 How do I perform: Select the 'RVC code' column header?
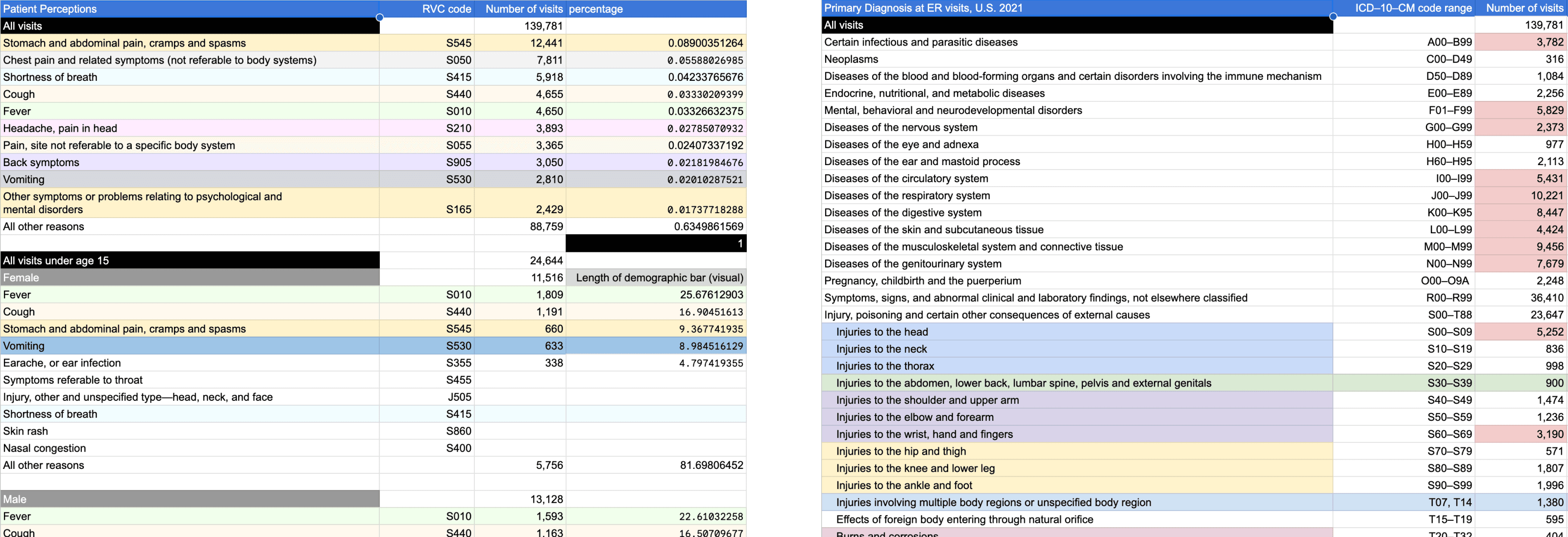pyautogui.click(x=446, y=9)
